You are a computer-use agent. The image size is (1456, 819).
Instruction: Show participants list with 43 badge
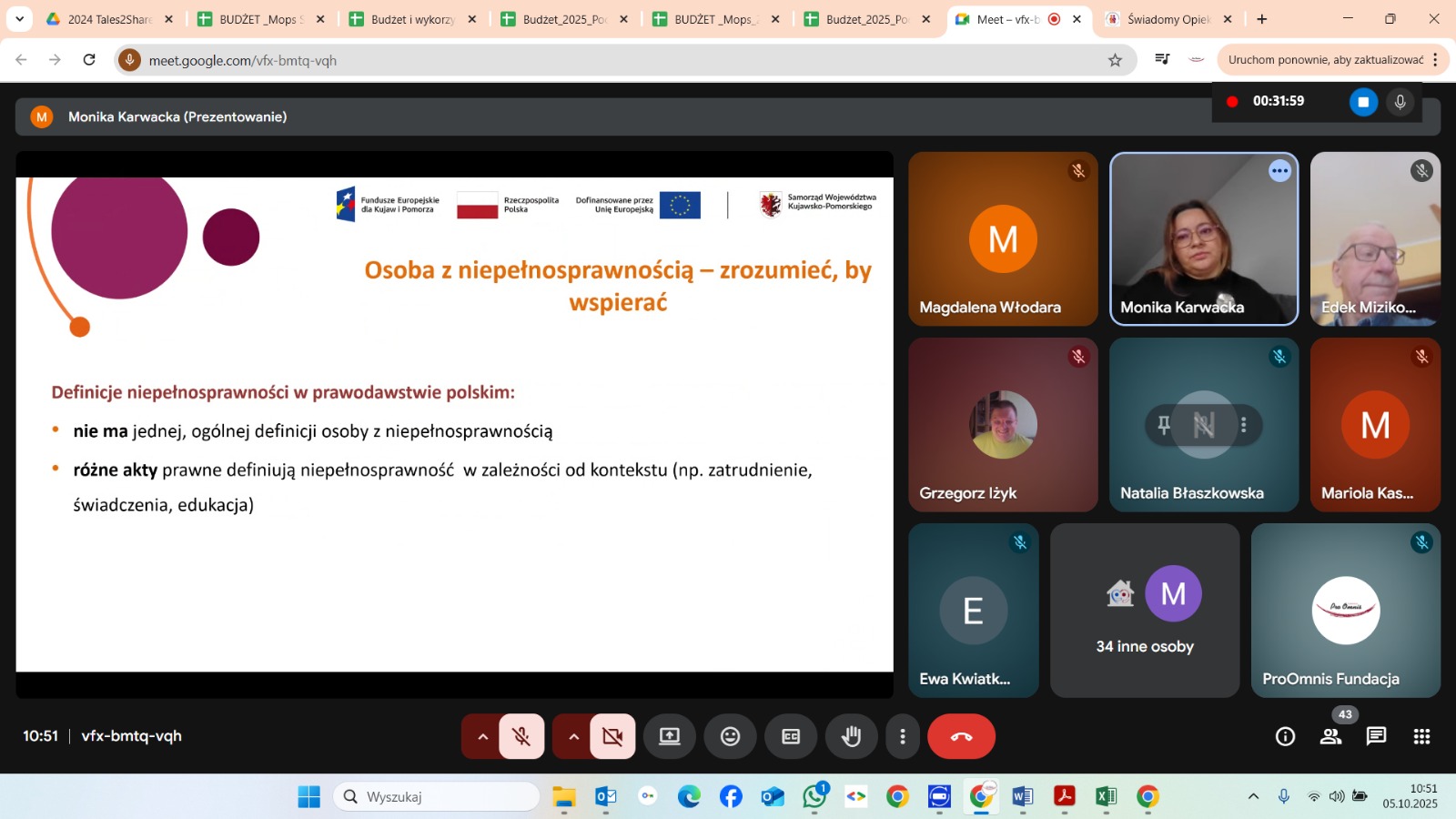click(1330, 736)
